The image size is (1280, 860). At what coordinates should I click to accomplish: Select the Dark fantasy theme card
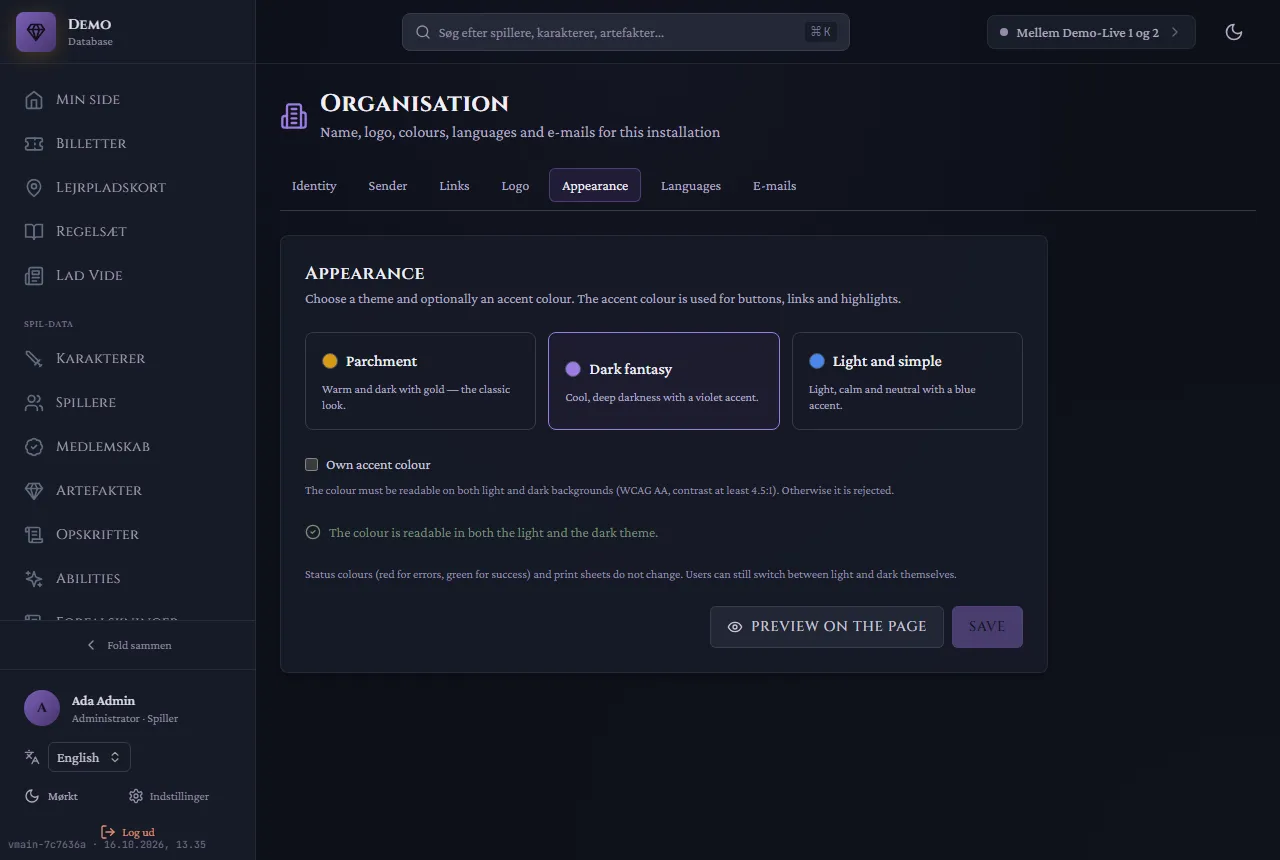[664, 381]
